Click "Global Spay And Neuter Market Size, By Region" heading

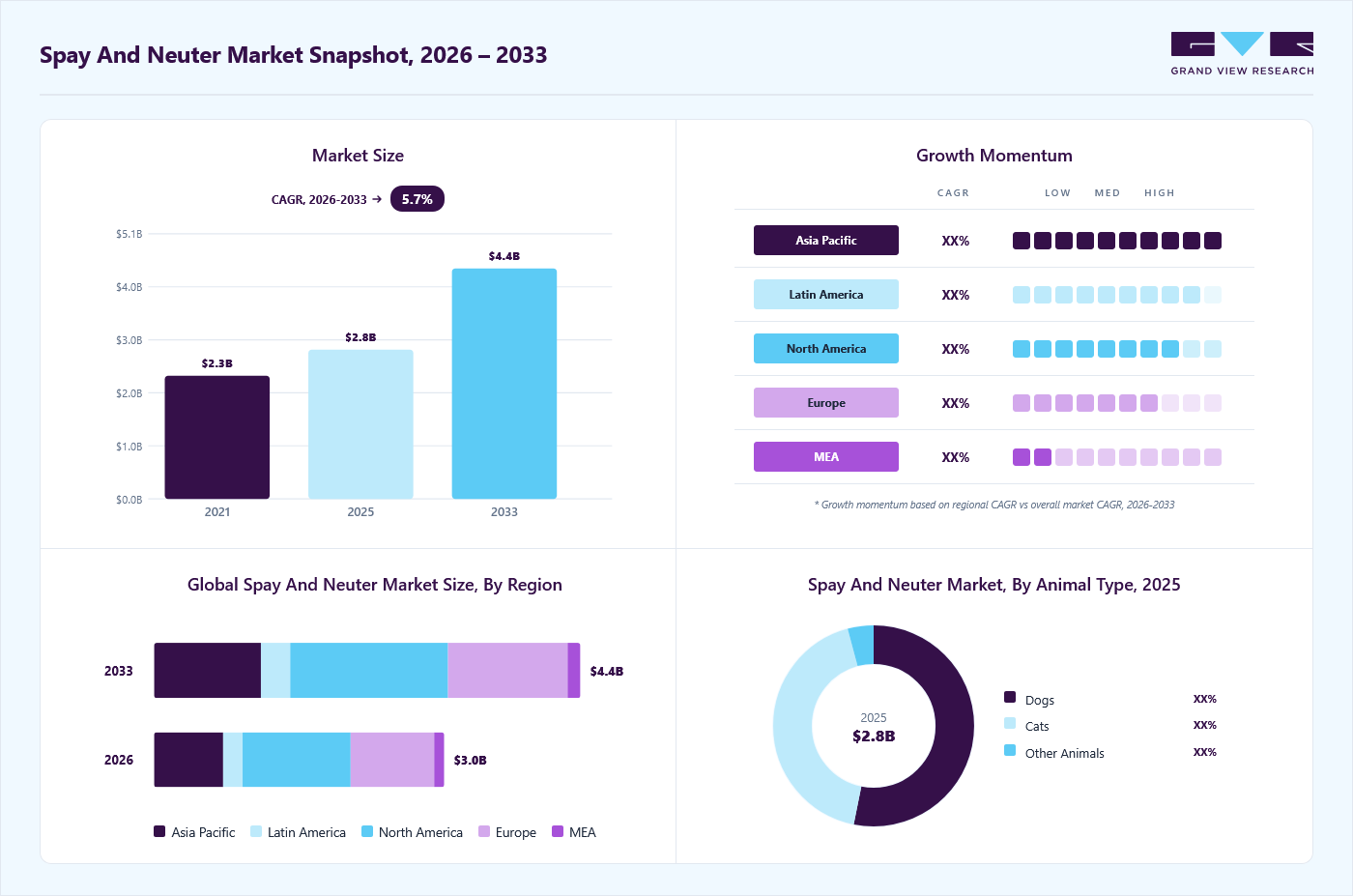375,585
